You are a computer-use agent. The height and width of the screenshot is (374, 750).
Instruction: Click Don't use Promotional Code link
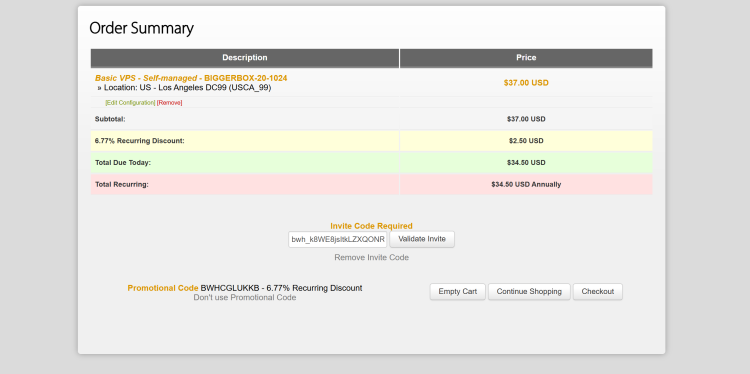pos(245,297)
